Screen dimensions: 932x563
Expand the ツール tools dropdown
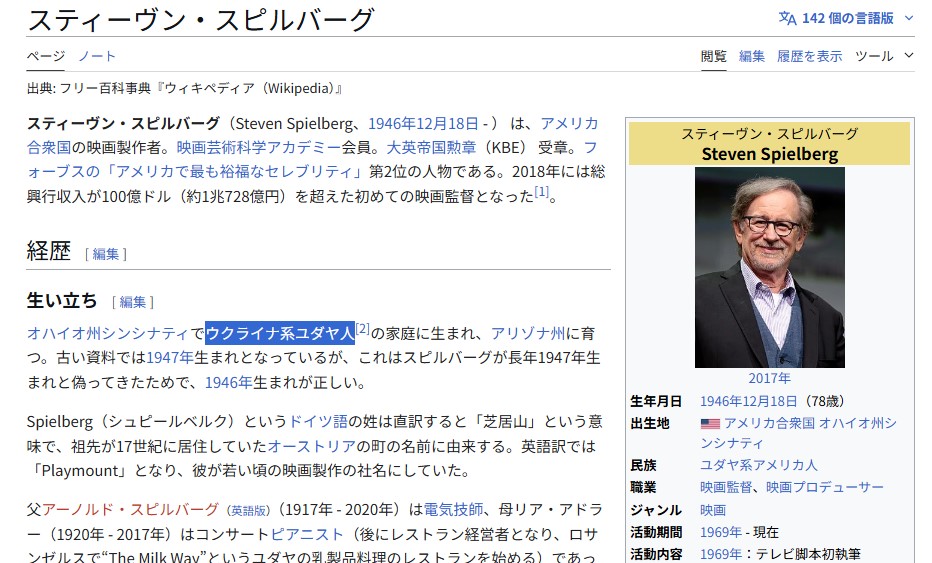click(884, 56)
